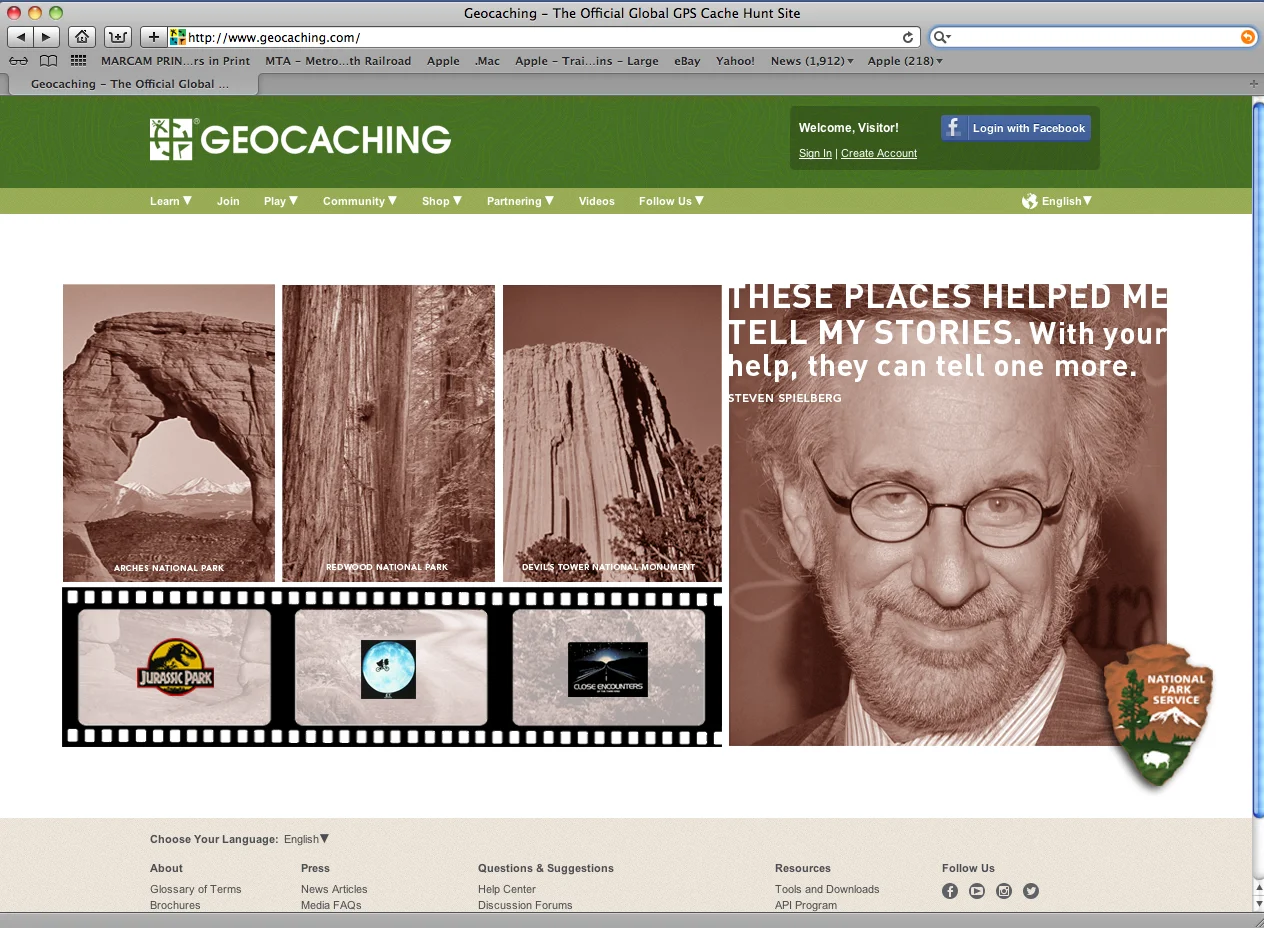Open the Apple (218) bookmarks dropdown
Viewport: 1264px width, 928px height.
pyautogui.click(x=905, y=61)
